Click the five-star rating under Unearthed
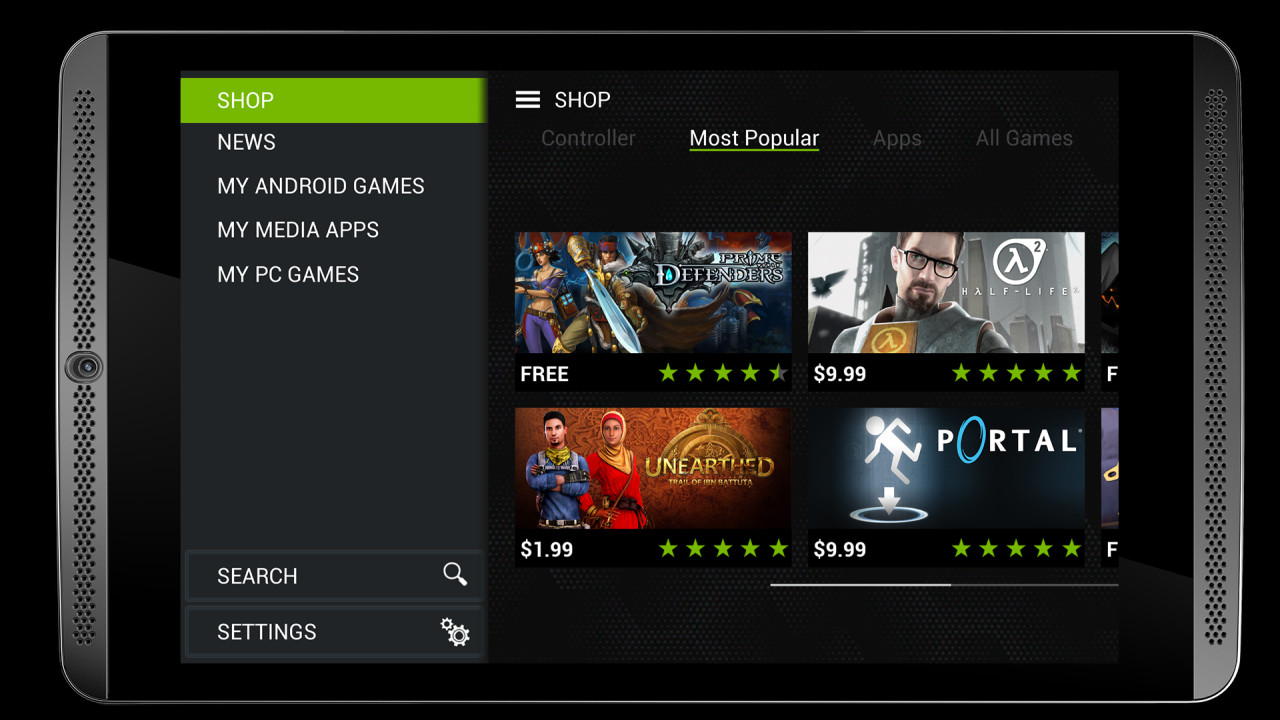Image resolution: width=1280 pixels, height=720 pixels. pyautogui.click(x=723, y=549)
